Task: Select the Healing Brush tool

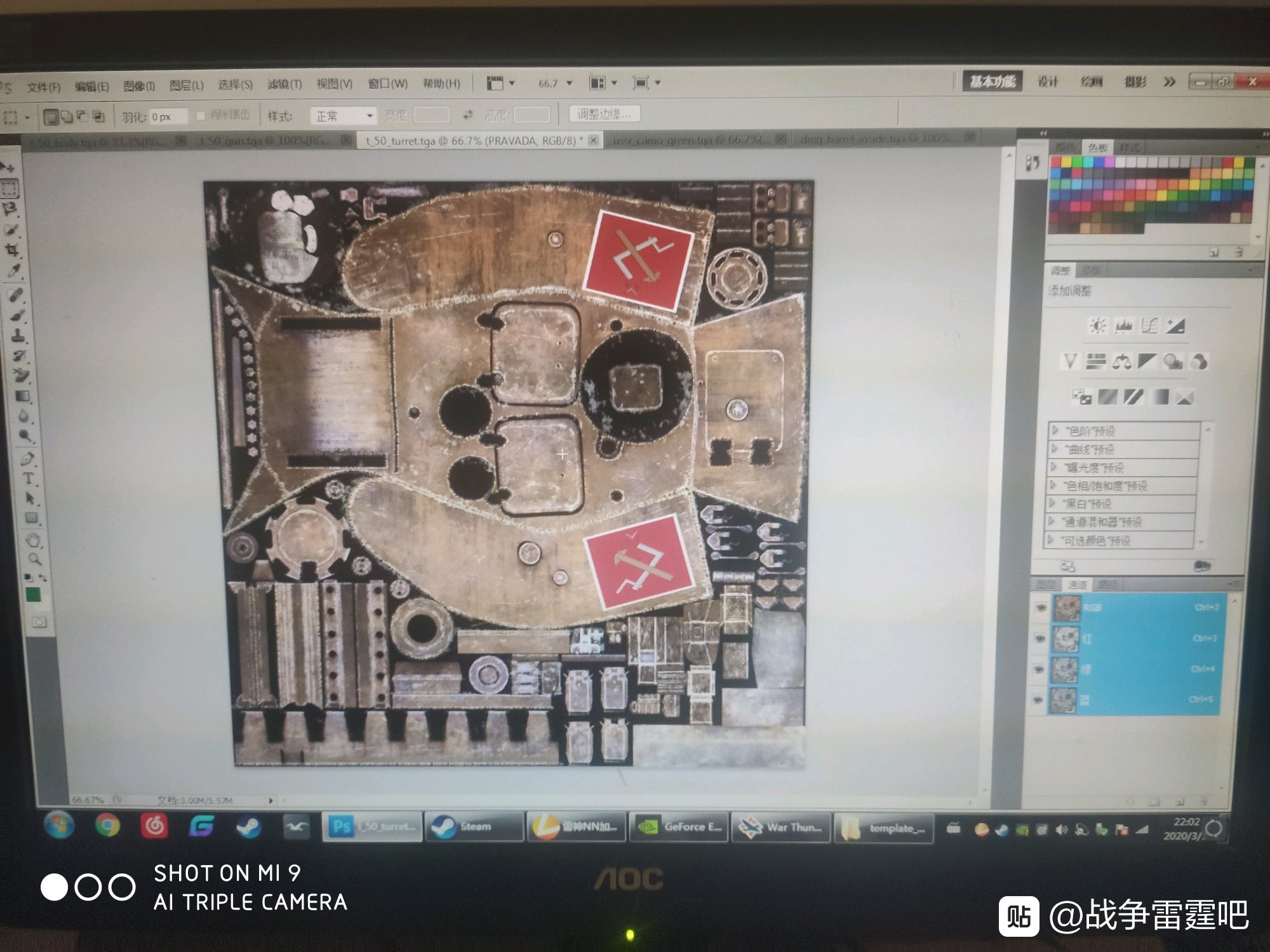Action: point(15,295)
